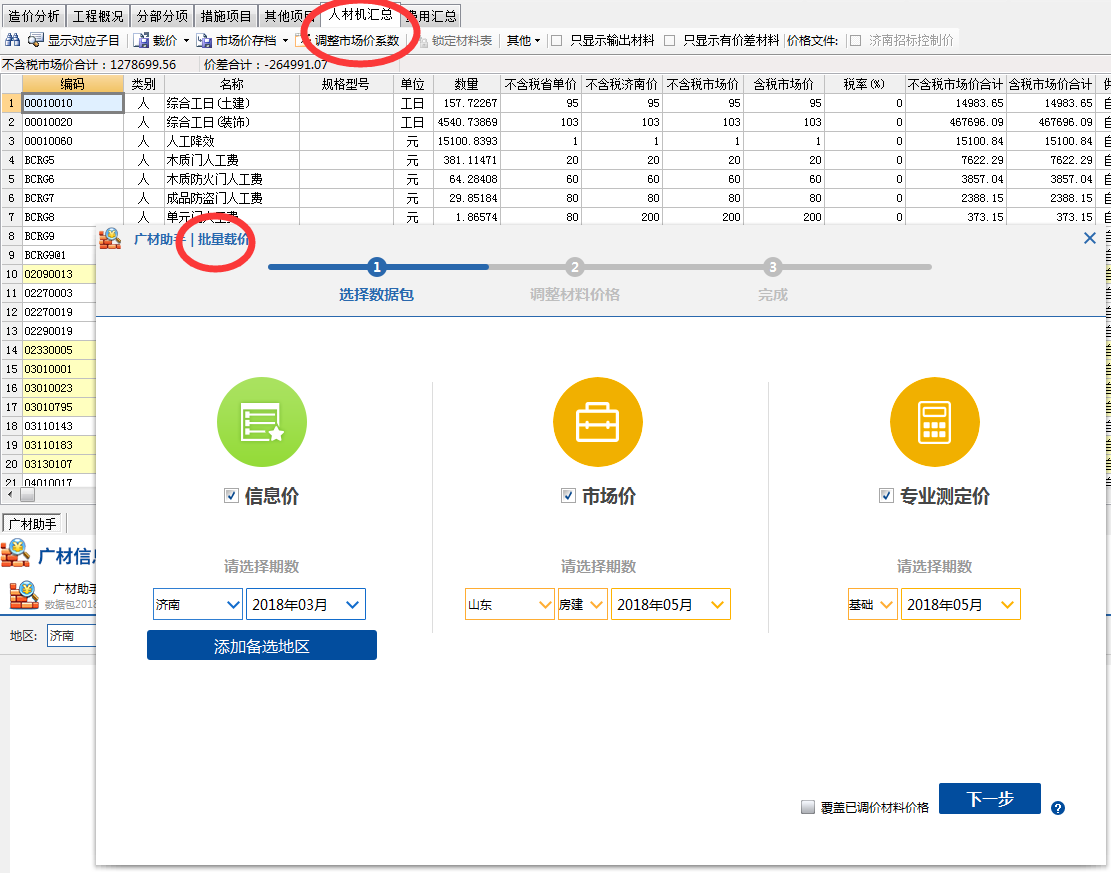1111x873 pixels.
Task: Click the 广材信息 panel logo icon
Action: click(x=16, y=553)
